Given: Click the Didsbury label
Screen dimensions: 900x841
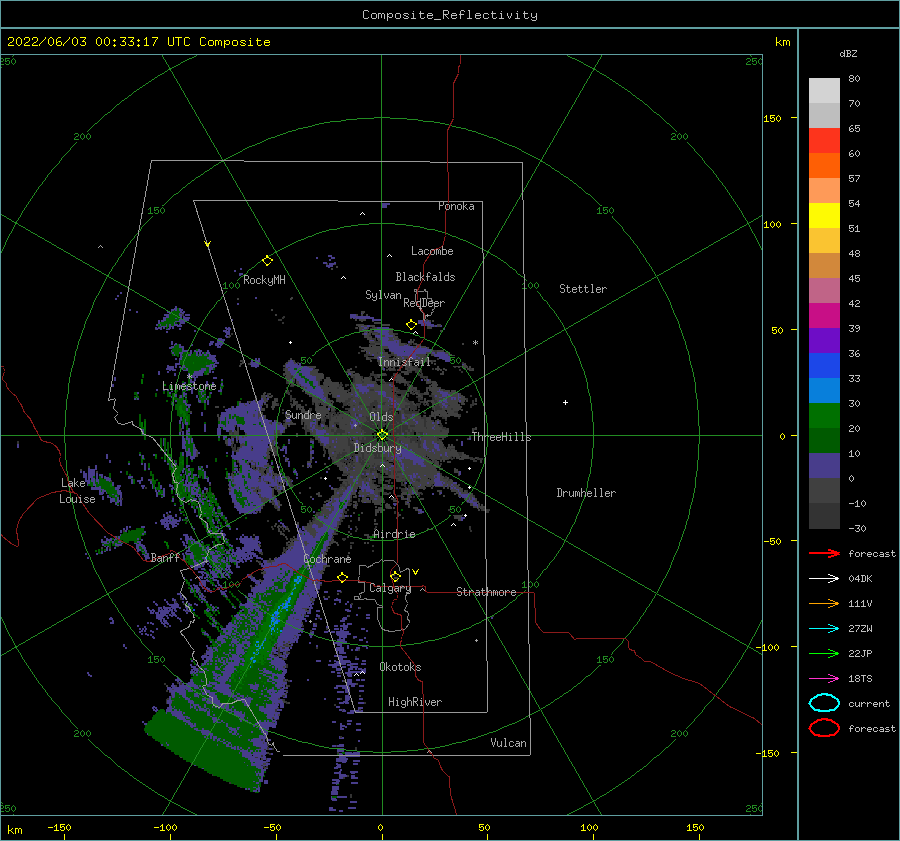Looking at the screenshot, I should [377, 448].
